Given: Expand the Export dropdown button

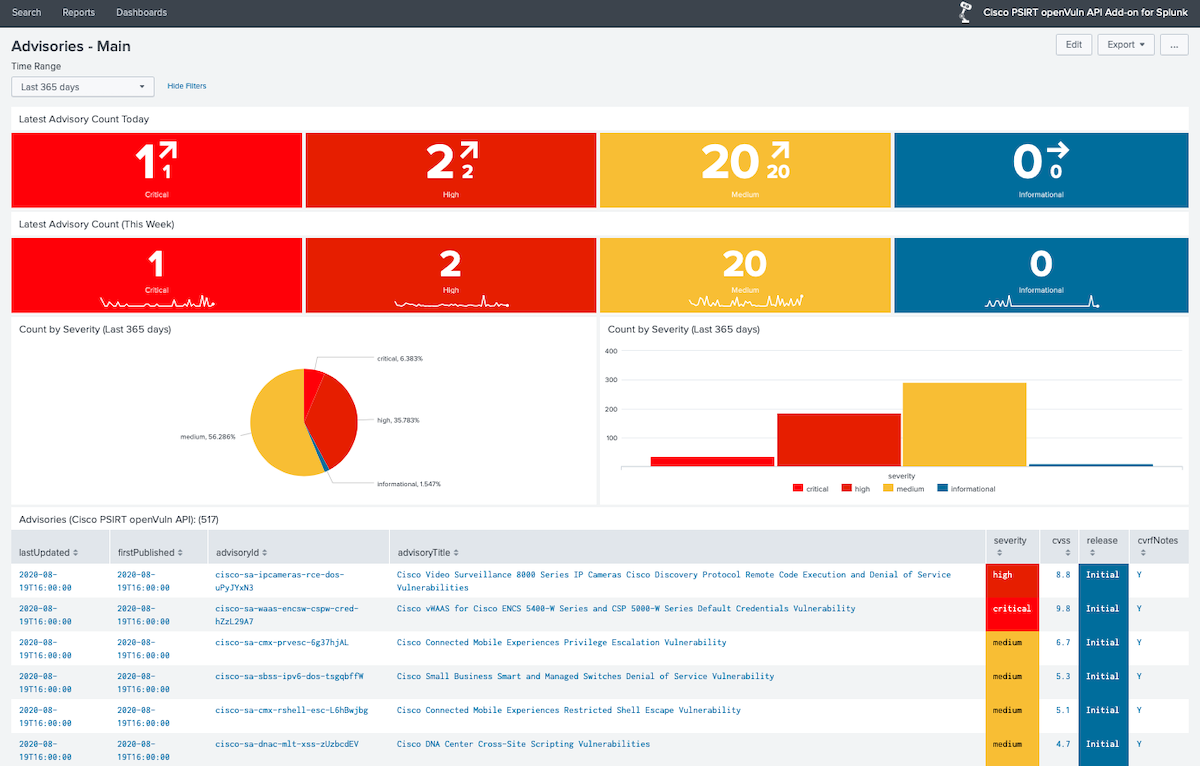Looking at the screenshot, I should pyautogui.click(x=1125, y=45).
